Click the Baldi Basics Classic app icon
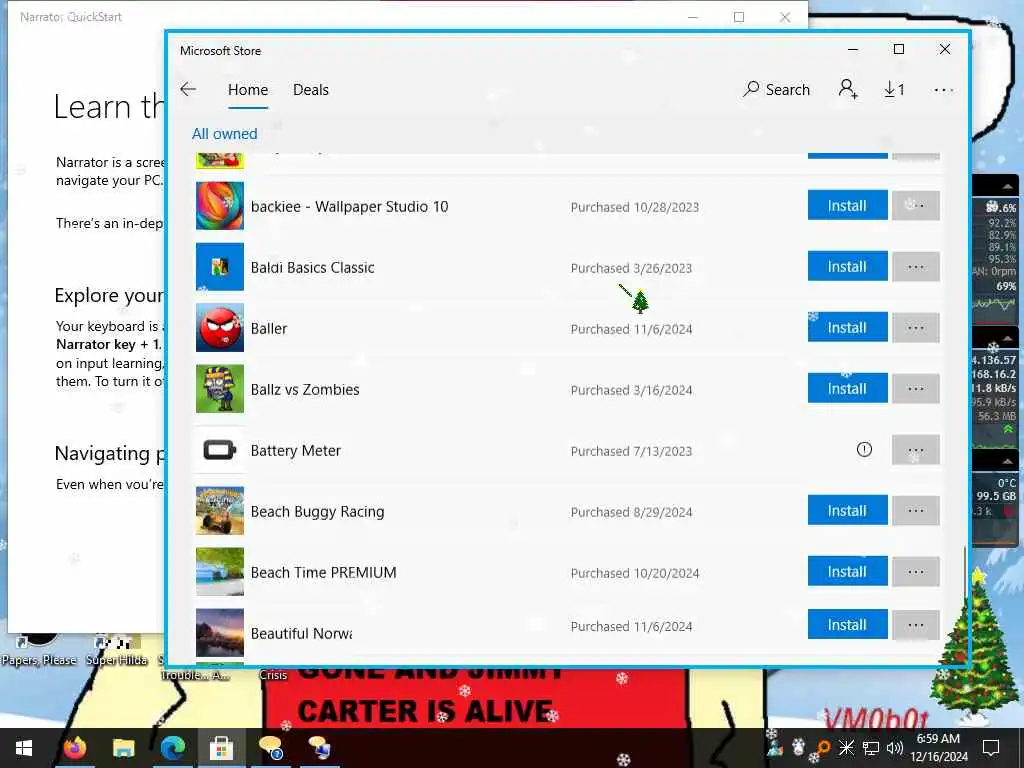The image size is (1024, 768). [220, 266]
